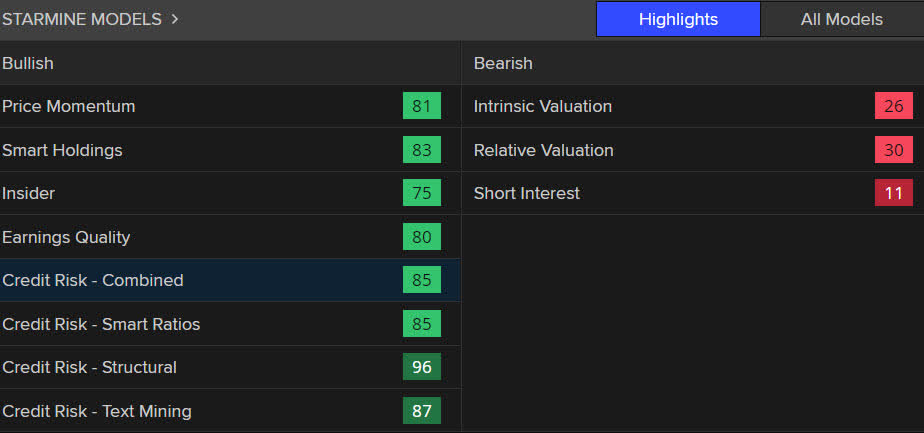The image size is (924, 433).
Task: Select the Short Interest row
Action: (x=693, y=193)
